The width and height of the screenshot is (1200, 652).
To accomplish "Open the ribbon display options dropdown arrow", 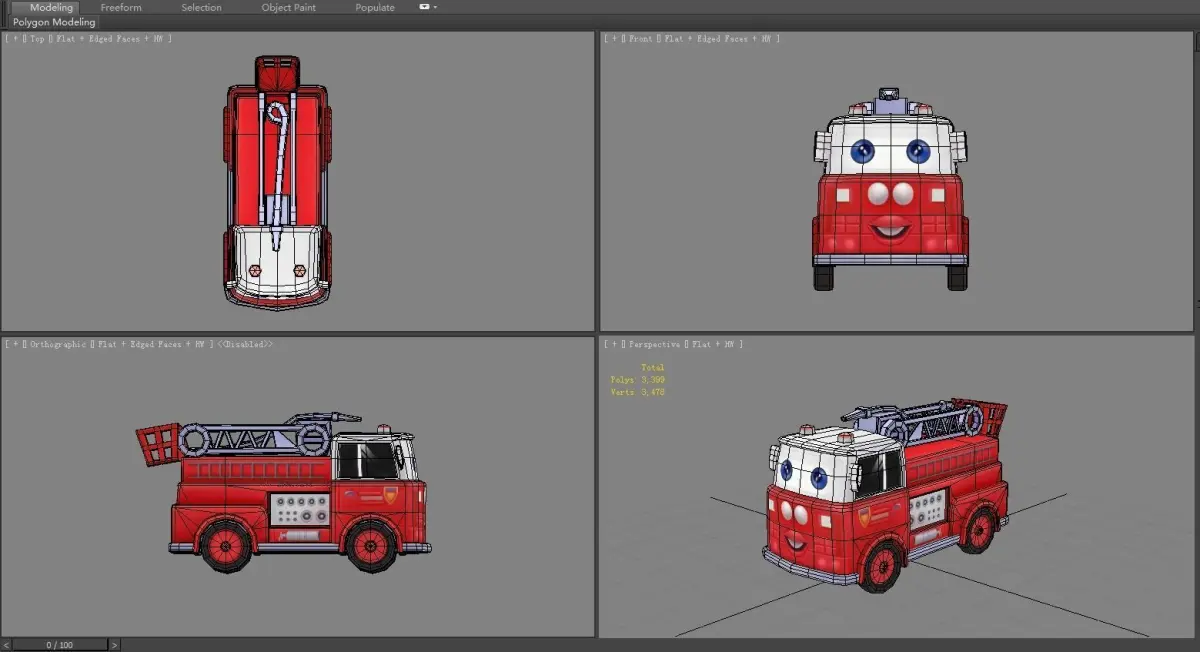I will (436, 7).
